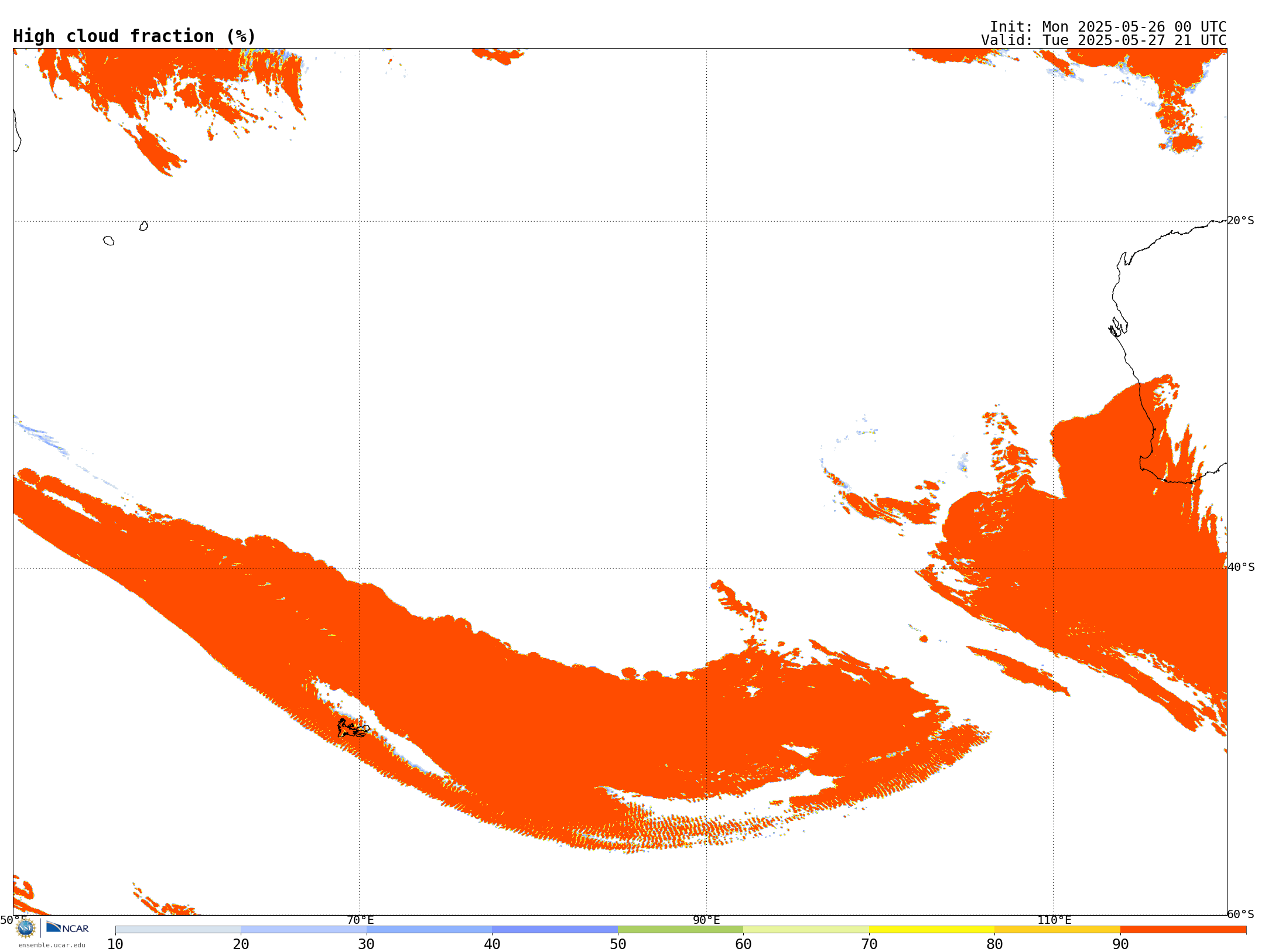1265x952 pixels.
Task: Click colorbar tick label 40
Action: click(492, 944)
